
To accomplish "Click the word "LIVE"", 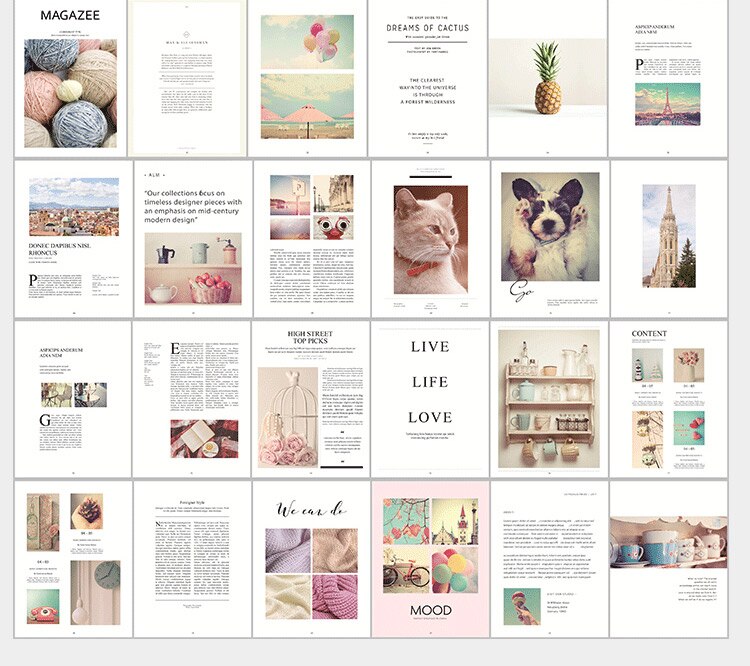I will [430, 346].
